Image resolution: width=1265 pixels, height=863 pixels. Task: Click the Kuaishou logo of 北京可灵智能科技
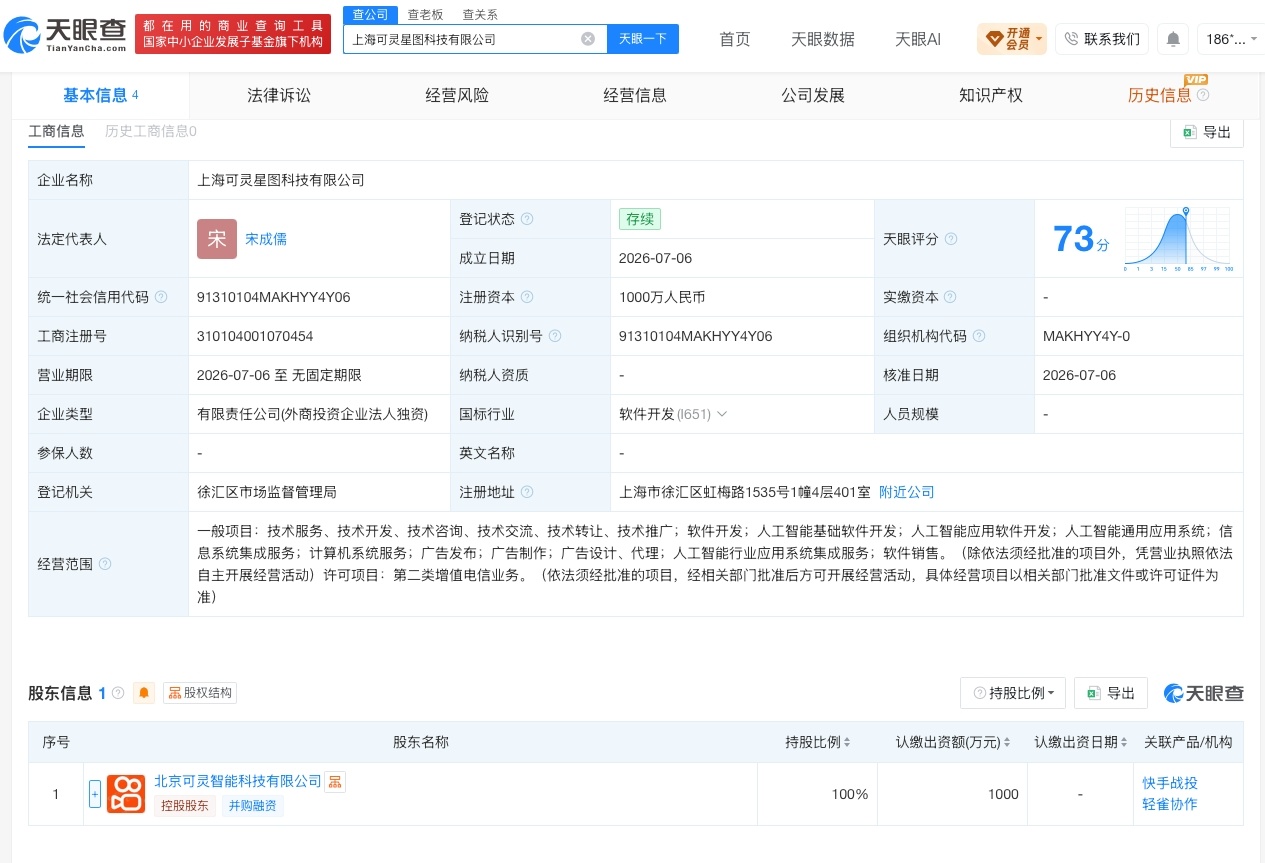[x=126, y=794]
